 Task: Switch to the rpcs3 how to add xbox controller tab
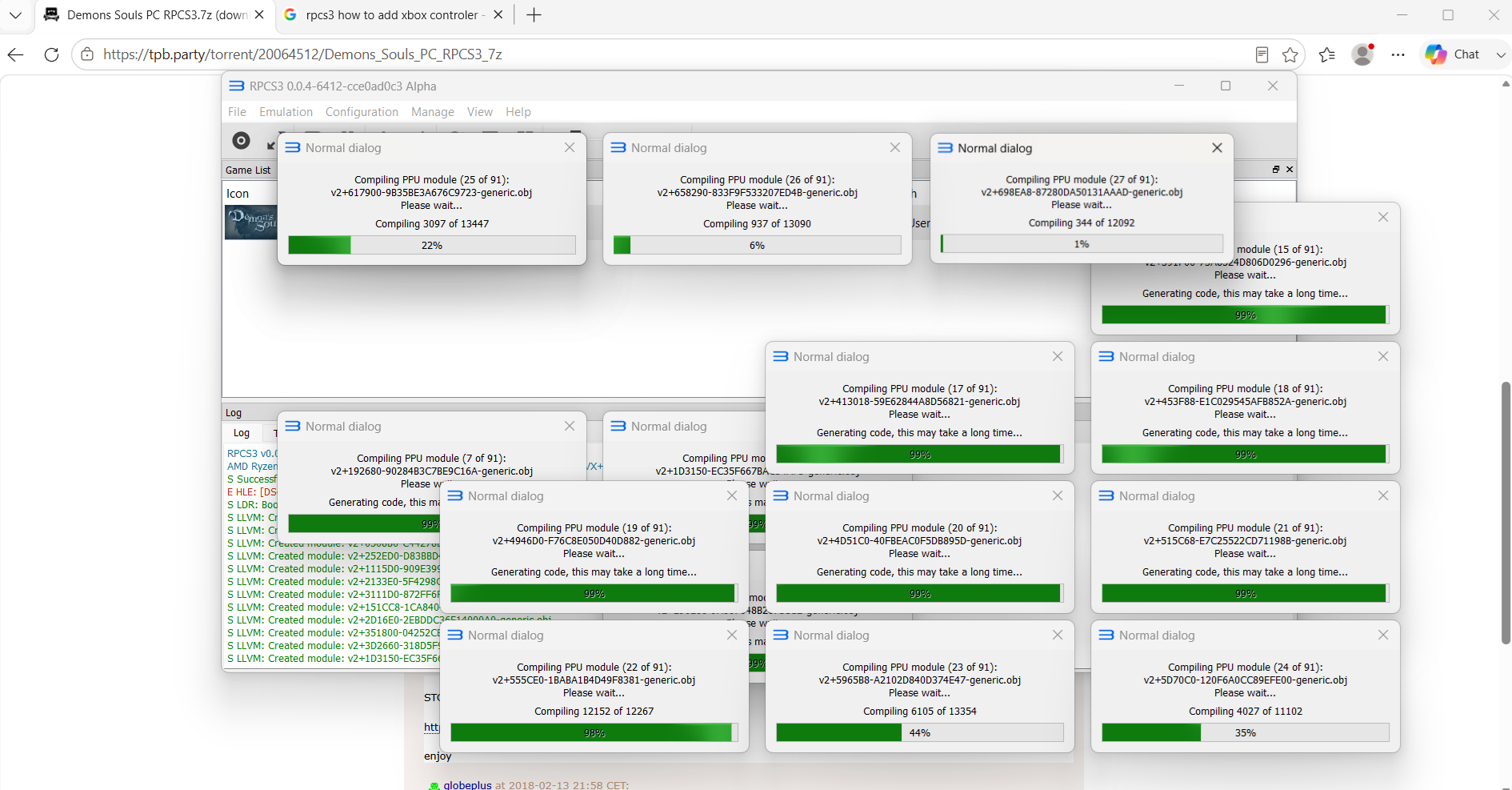click(394, 15)
